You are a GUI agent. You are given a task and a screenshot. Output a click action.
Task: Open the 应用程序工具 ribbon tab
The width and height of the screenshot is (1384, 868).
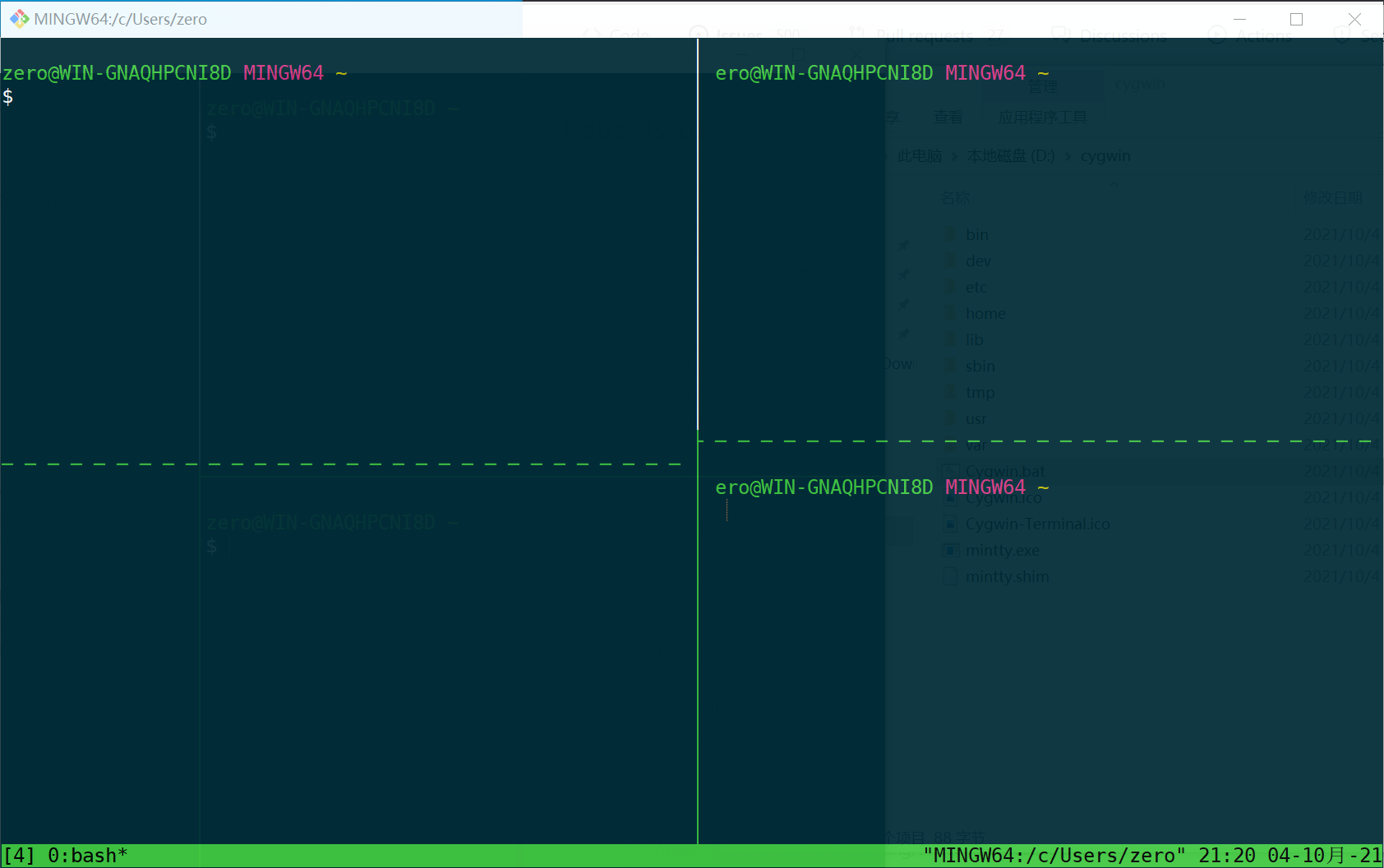(x=1042, y=116)
